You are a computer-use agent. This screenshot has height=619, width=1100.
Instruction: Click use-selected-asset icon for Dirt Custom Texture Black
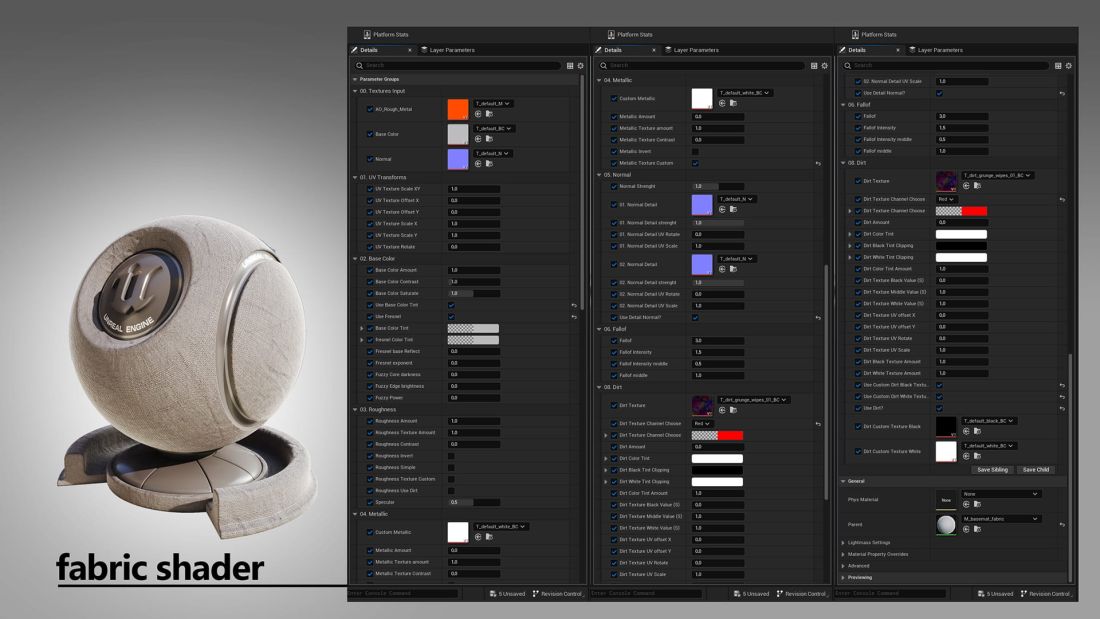click(x=966, y=431)
